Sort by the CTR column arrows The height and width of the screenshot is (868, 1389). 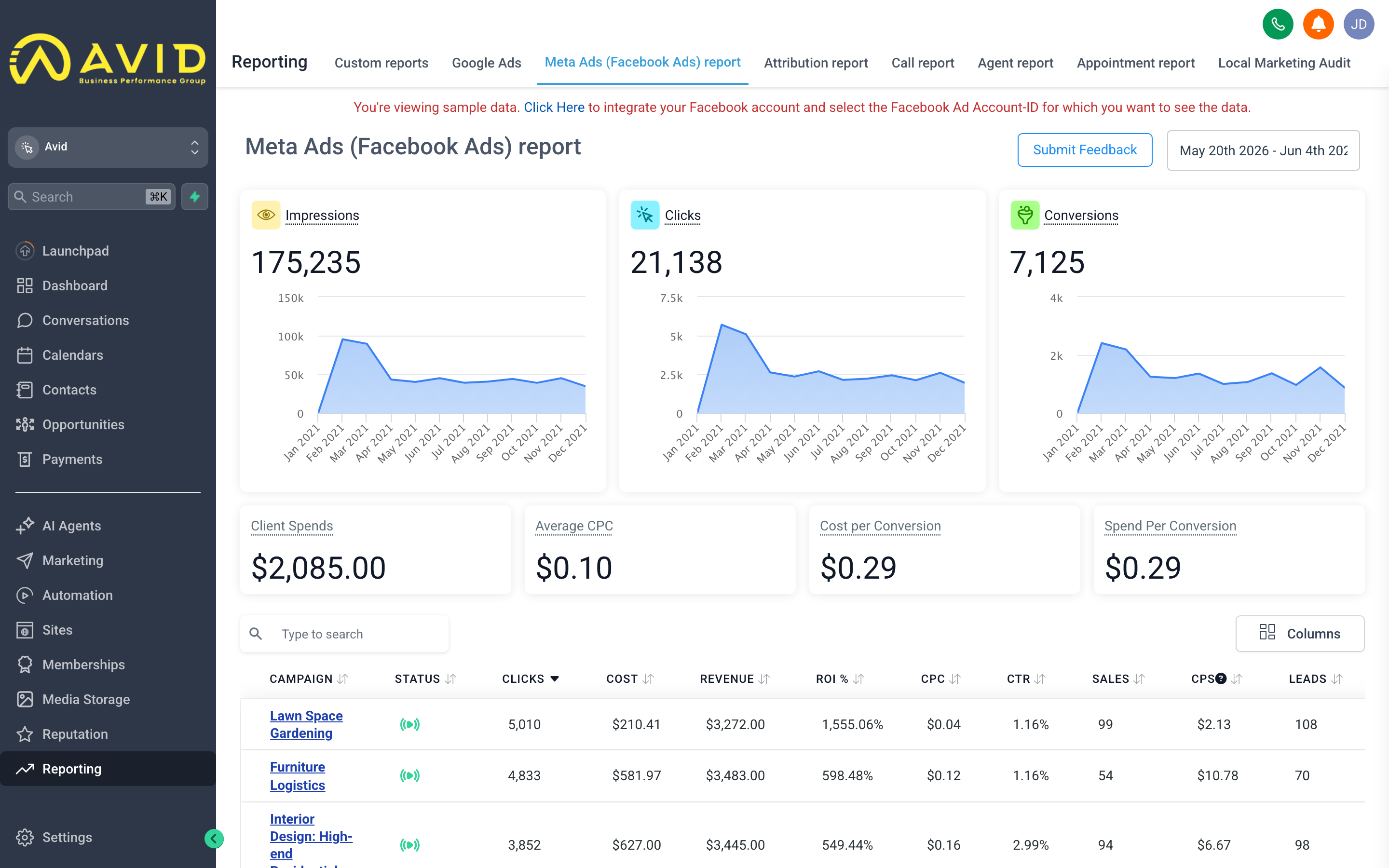click(x=1040, y=678)
